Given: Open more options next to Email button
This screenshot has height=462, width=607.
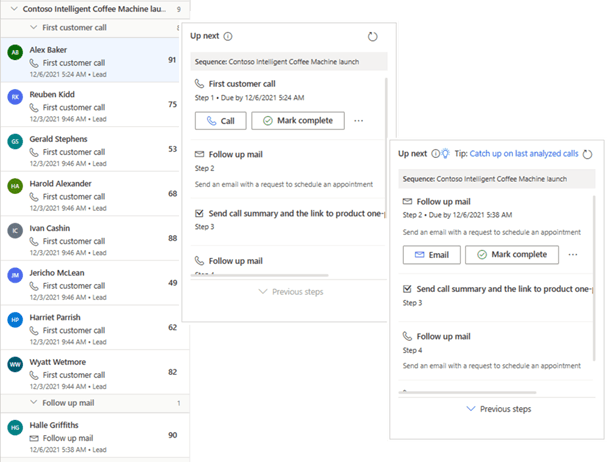Looking at the screenshot, I should coord(573,255).
